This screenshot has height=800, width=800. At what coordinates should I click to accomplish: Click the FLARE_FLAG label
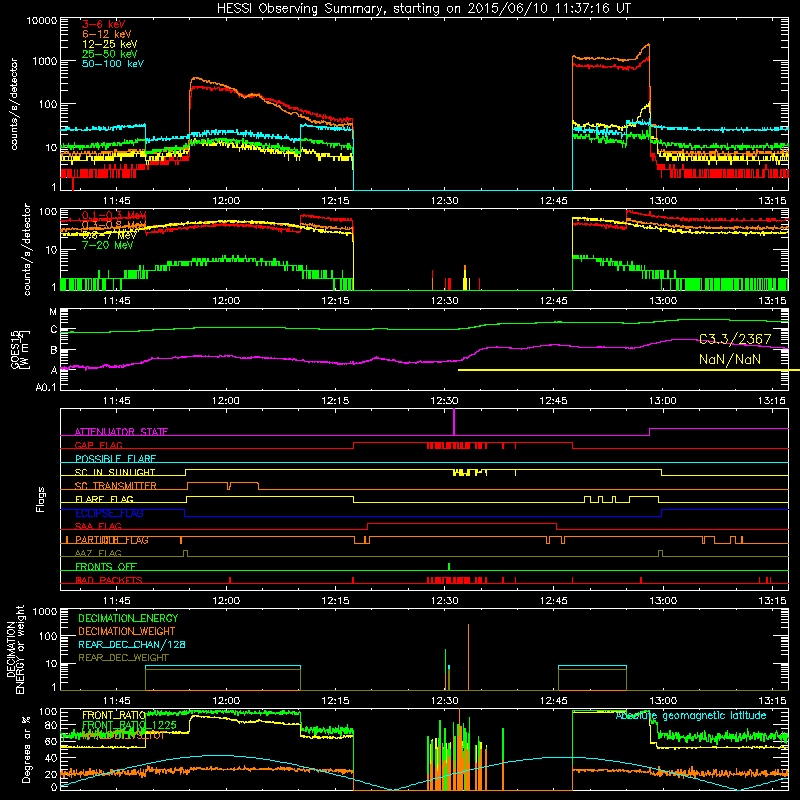(x=104, y=499)
